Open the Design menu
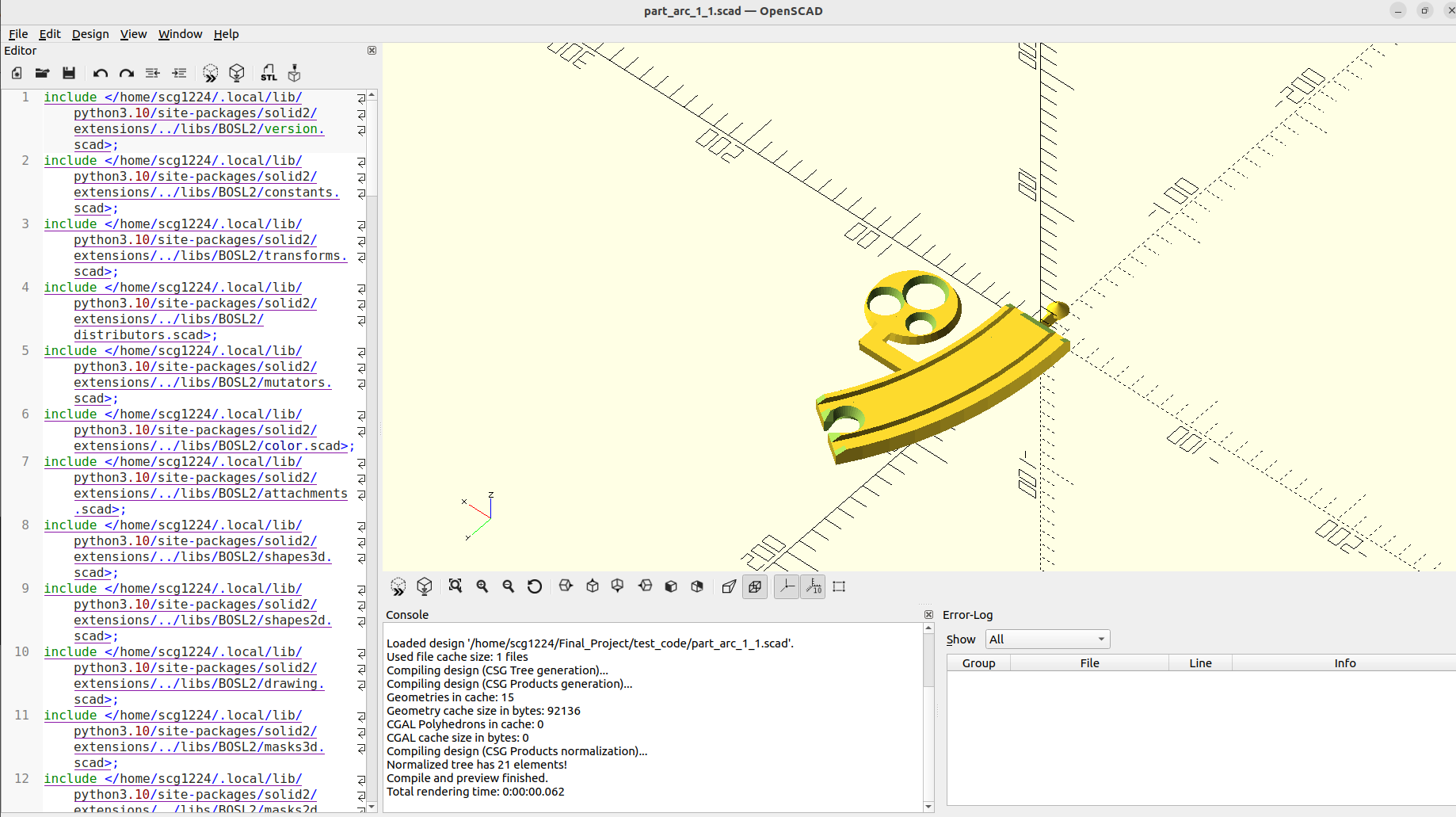1456x817 pixels. coord(90,34)
